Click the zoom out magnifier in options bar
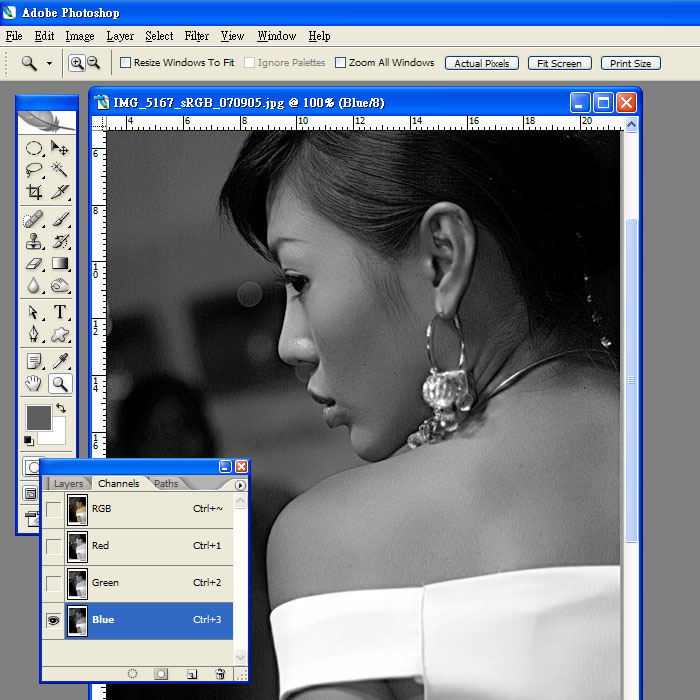Screen dimensions: 700x700 [94, 63]
